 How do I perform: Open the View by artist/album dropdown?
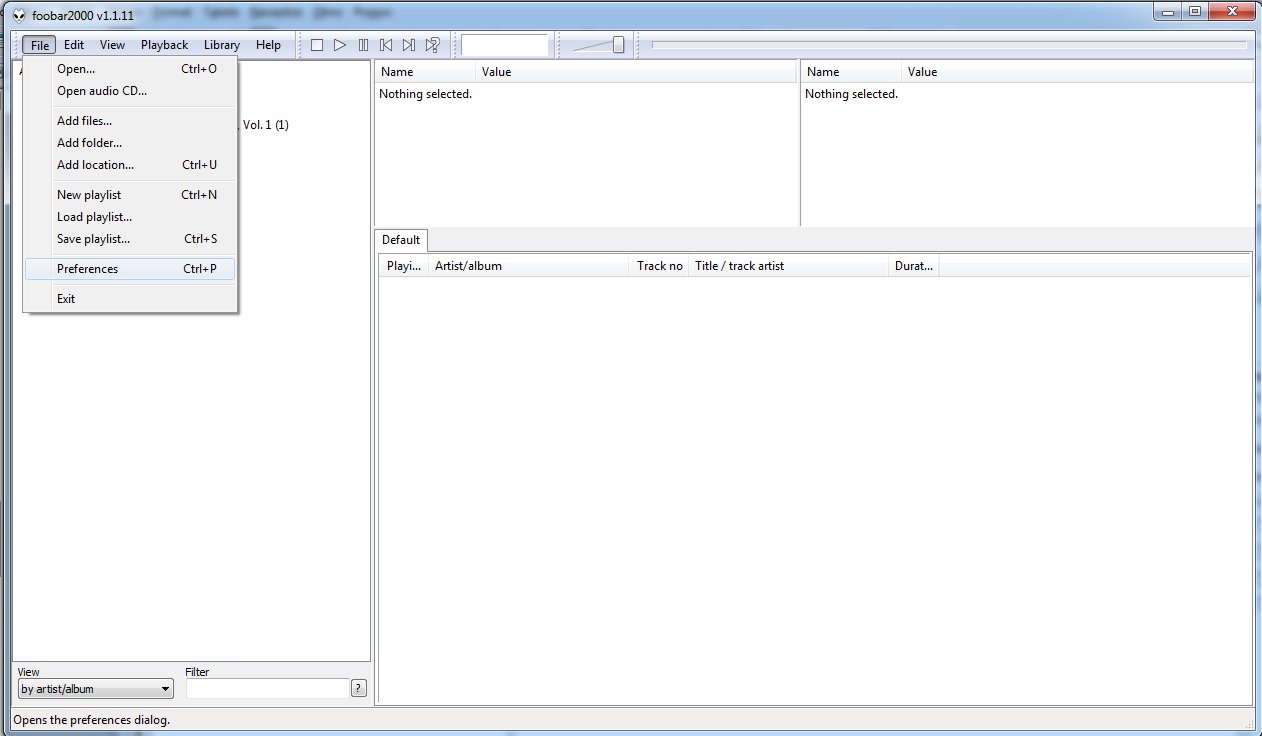[x=96, y=689]
